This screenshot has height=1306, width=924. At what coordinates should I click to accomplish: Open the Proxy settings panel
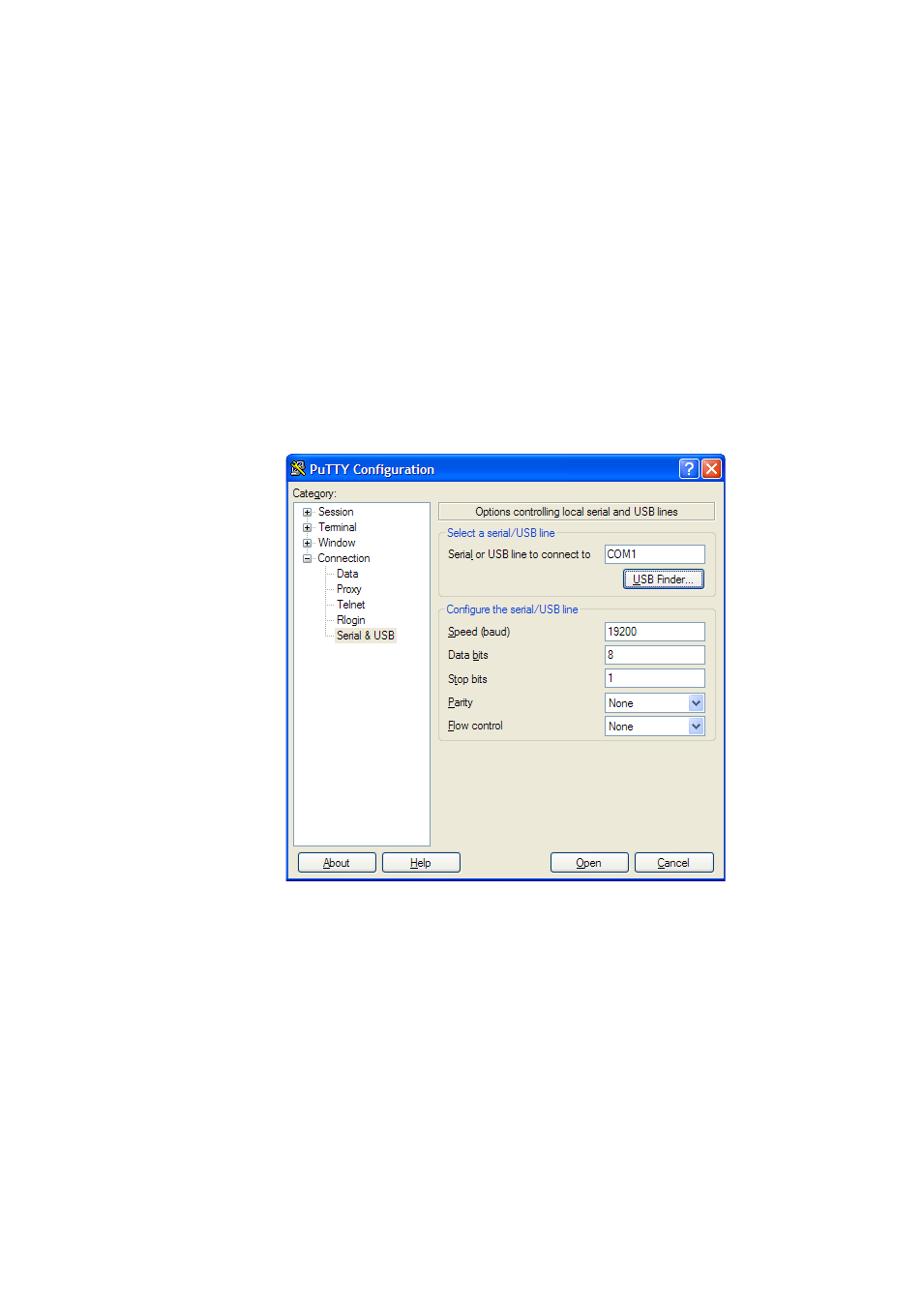coord(349,590)
